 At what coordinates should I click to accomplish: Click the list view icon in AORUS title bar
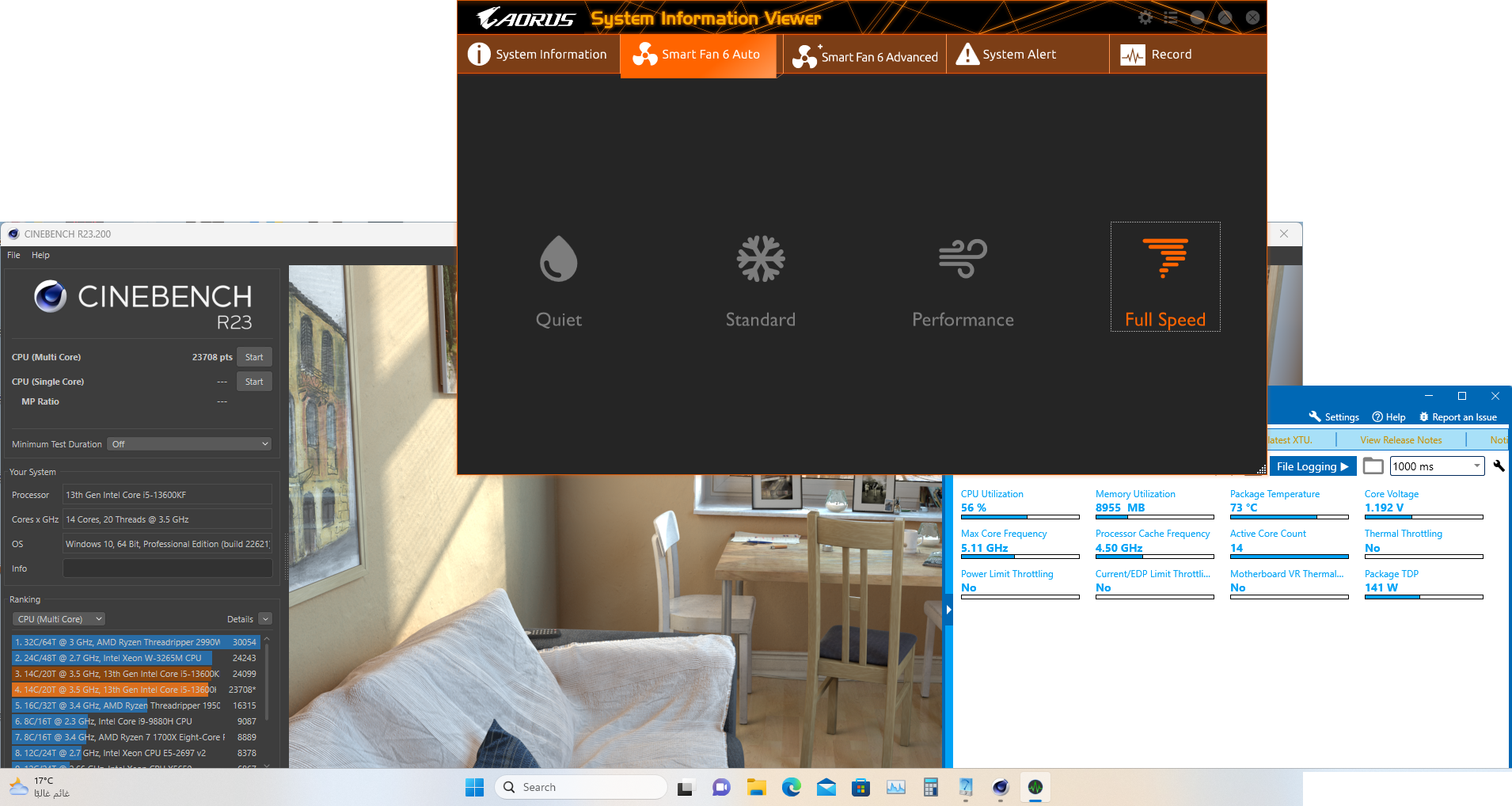coord(1171,17)
